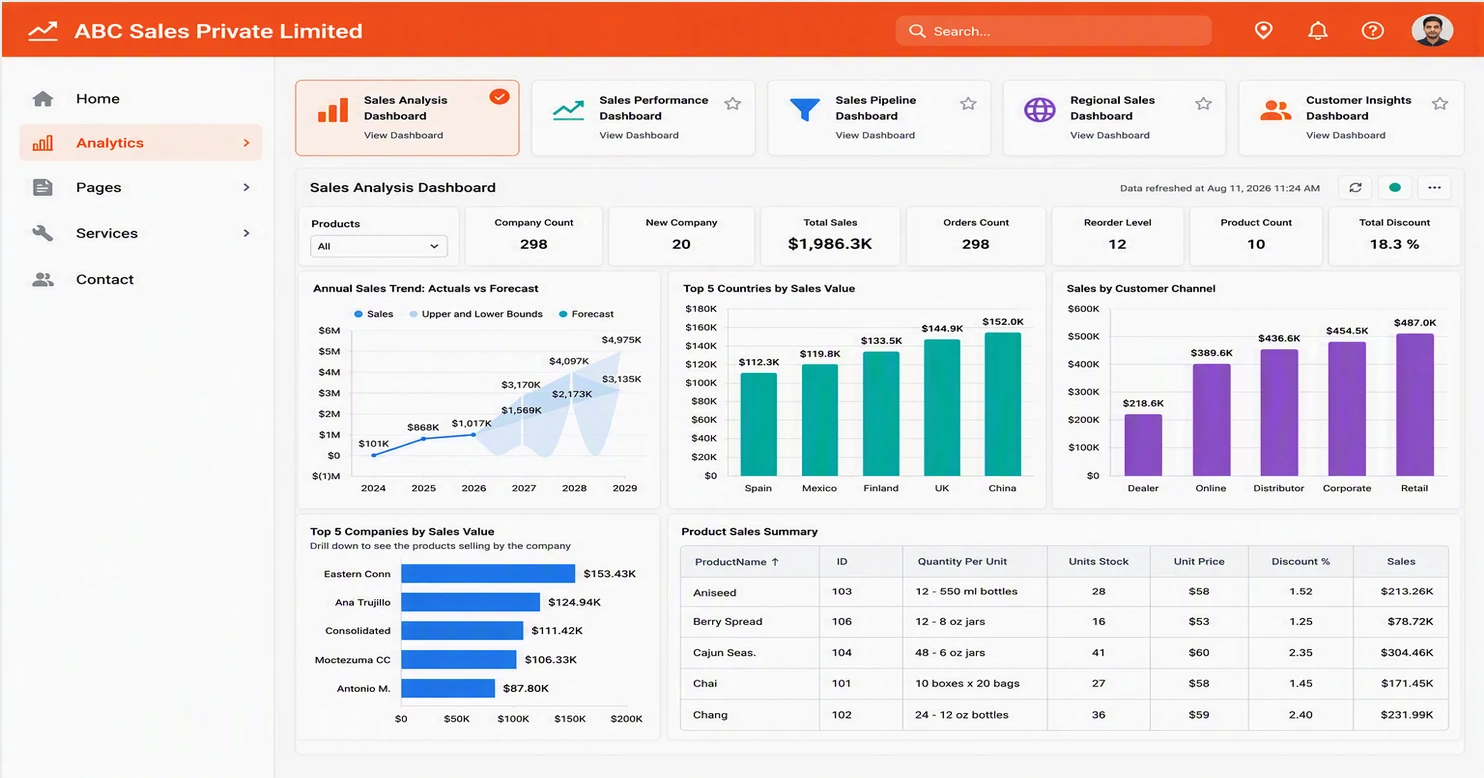The width and height of the screenshot is (1484, 778).
Task: Click the Dealer bar in channel chart
Action: (1143, 445)
